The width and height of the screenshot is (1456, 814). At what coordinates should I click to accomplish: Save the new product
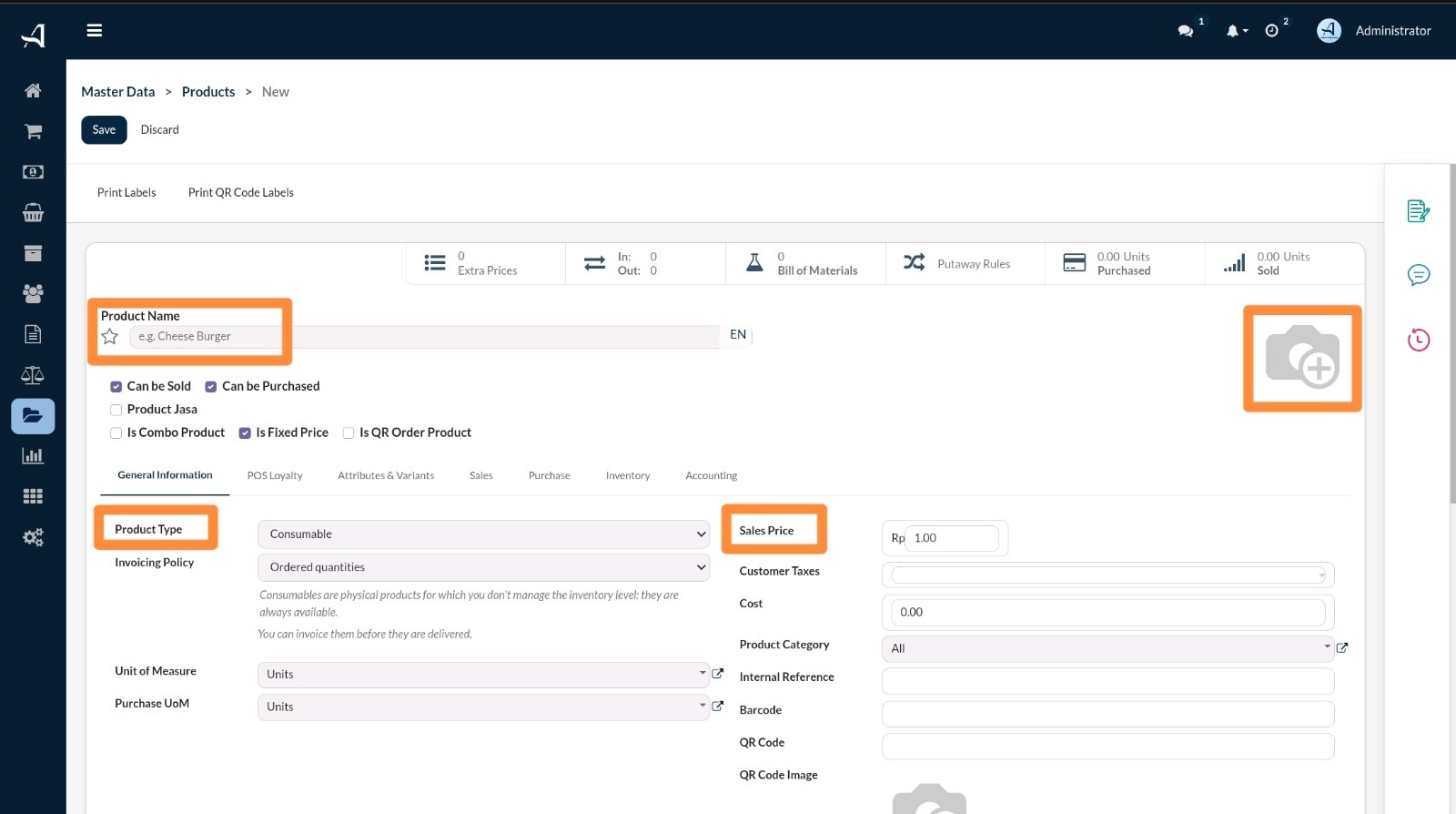(104, 130)
